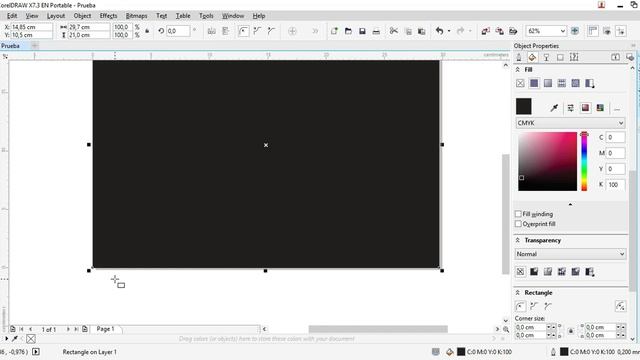Choose Uniform transparency icon
Screen dimensions: 640x360
534,271
